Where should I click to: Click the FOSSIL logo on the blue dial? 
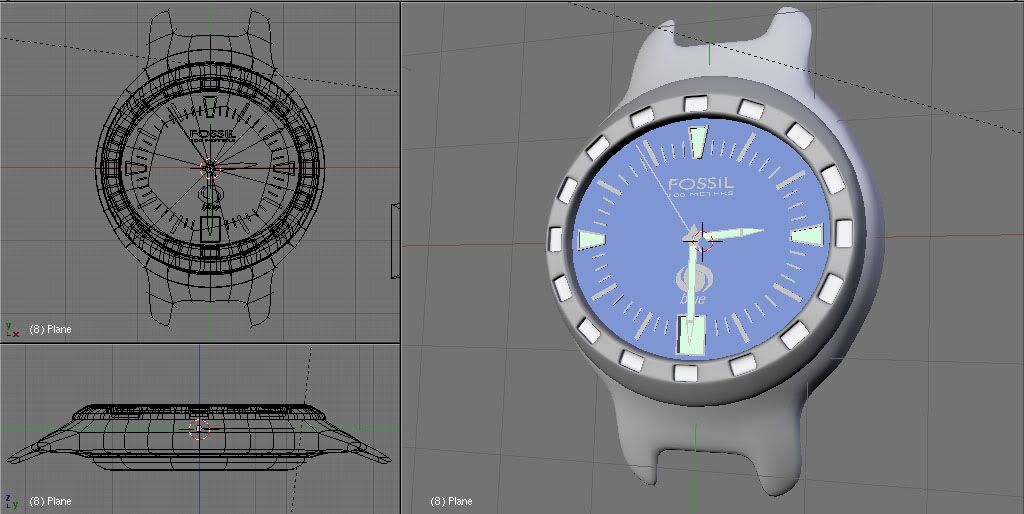pos(701,184)
